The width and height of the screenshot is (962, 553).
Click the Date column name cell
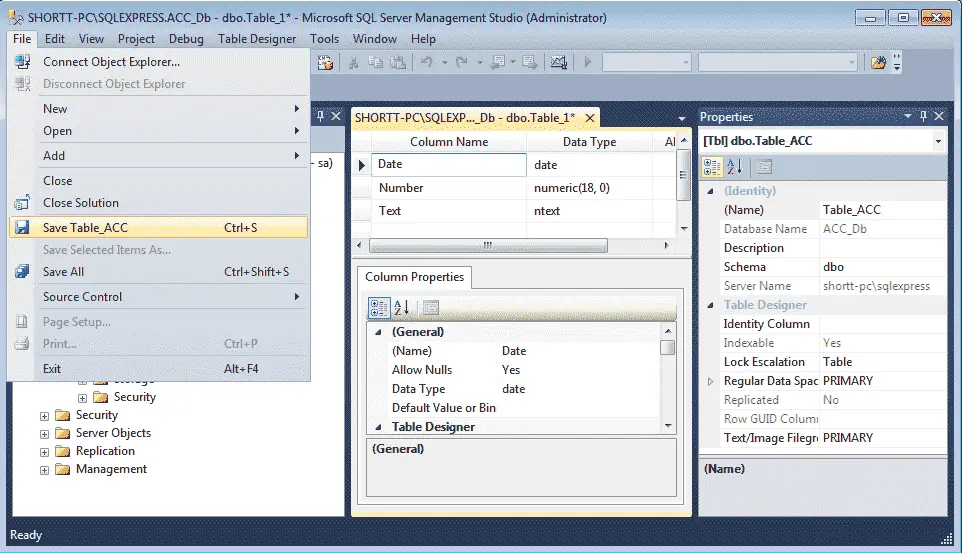click(x=448, y=164)
